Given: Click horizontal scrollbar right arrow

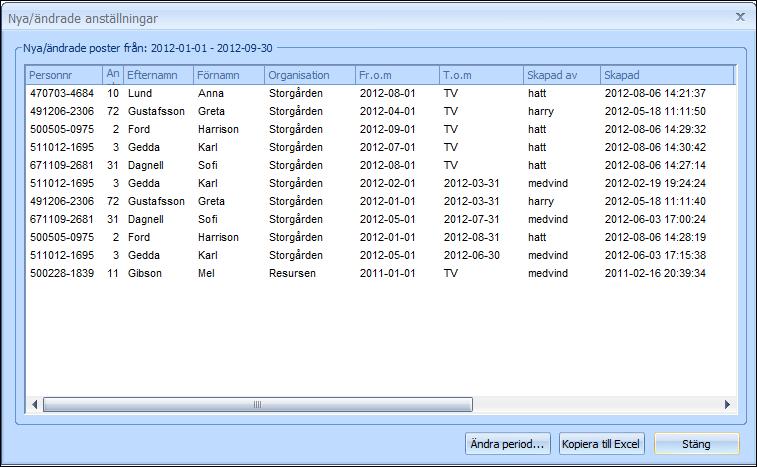Looking at the screenshot, I should (x=728, y=405).
